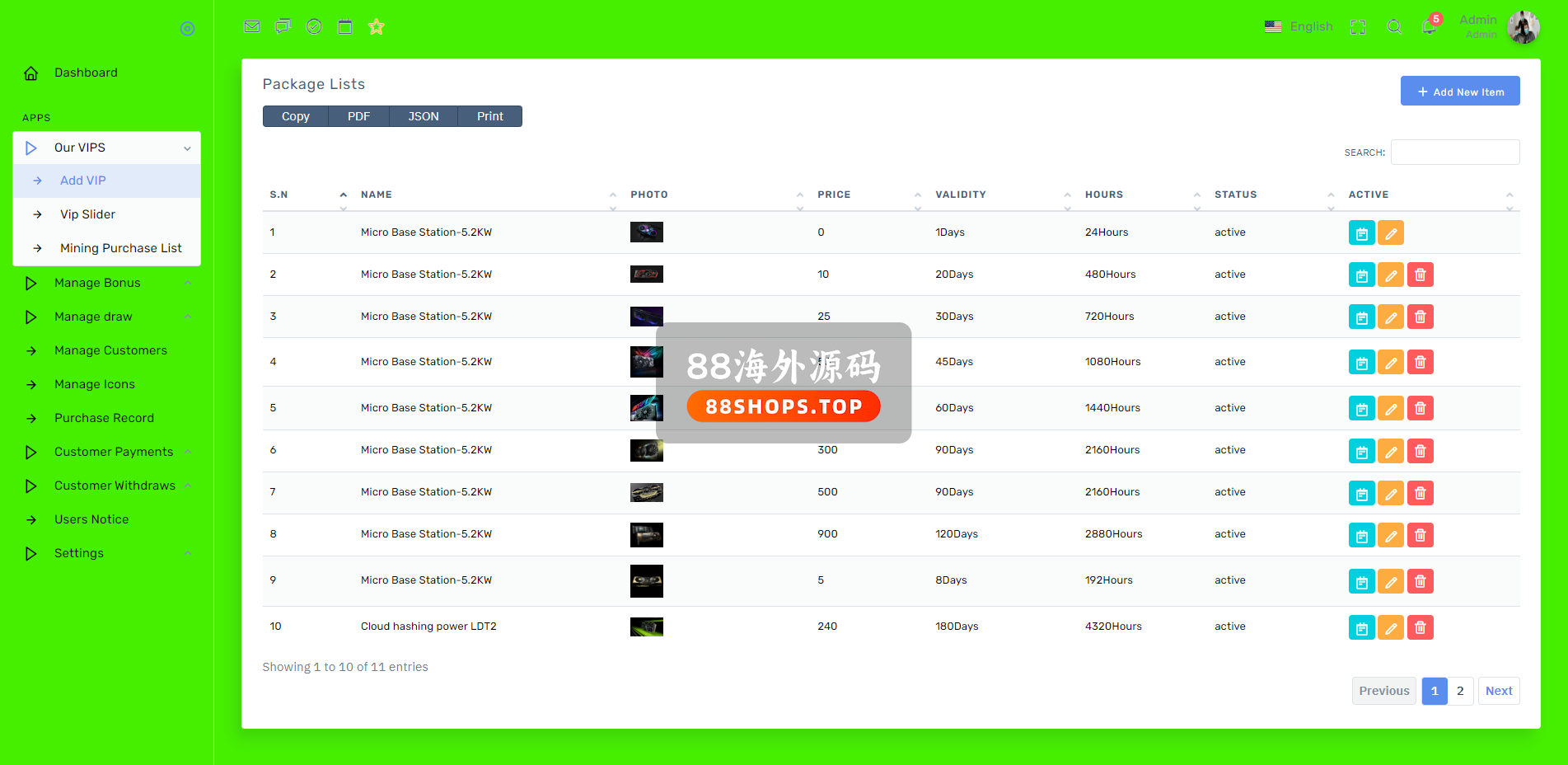Export table using PDF button
1568x765 pixels.
[358, 116]
